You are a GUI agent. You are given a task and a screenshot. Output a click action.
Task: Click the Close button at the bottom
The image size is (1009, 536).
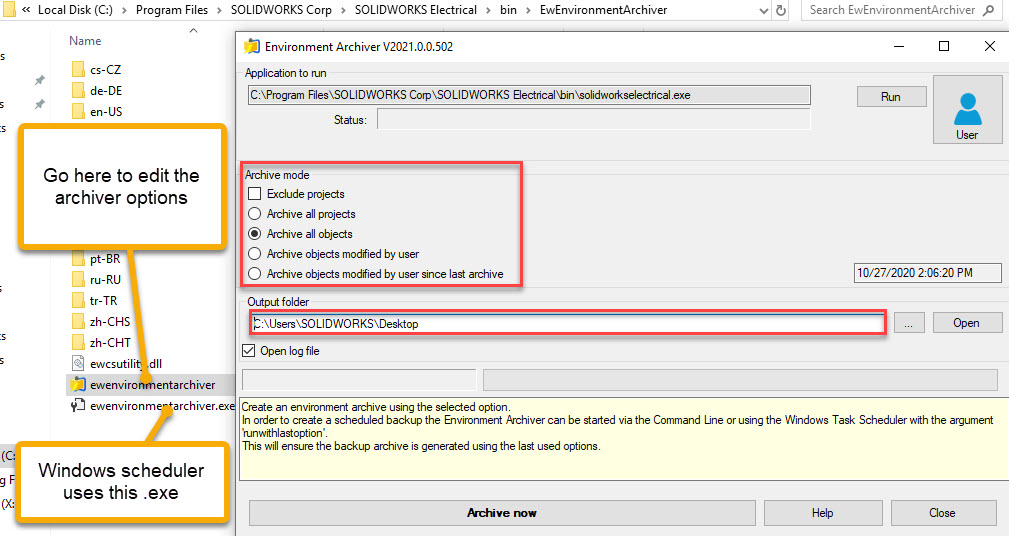coord(943,513)
